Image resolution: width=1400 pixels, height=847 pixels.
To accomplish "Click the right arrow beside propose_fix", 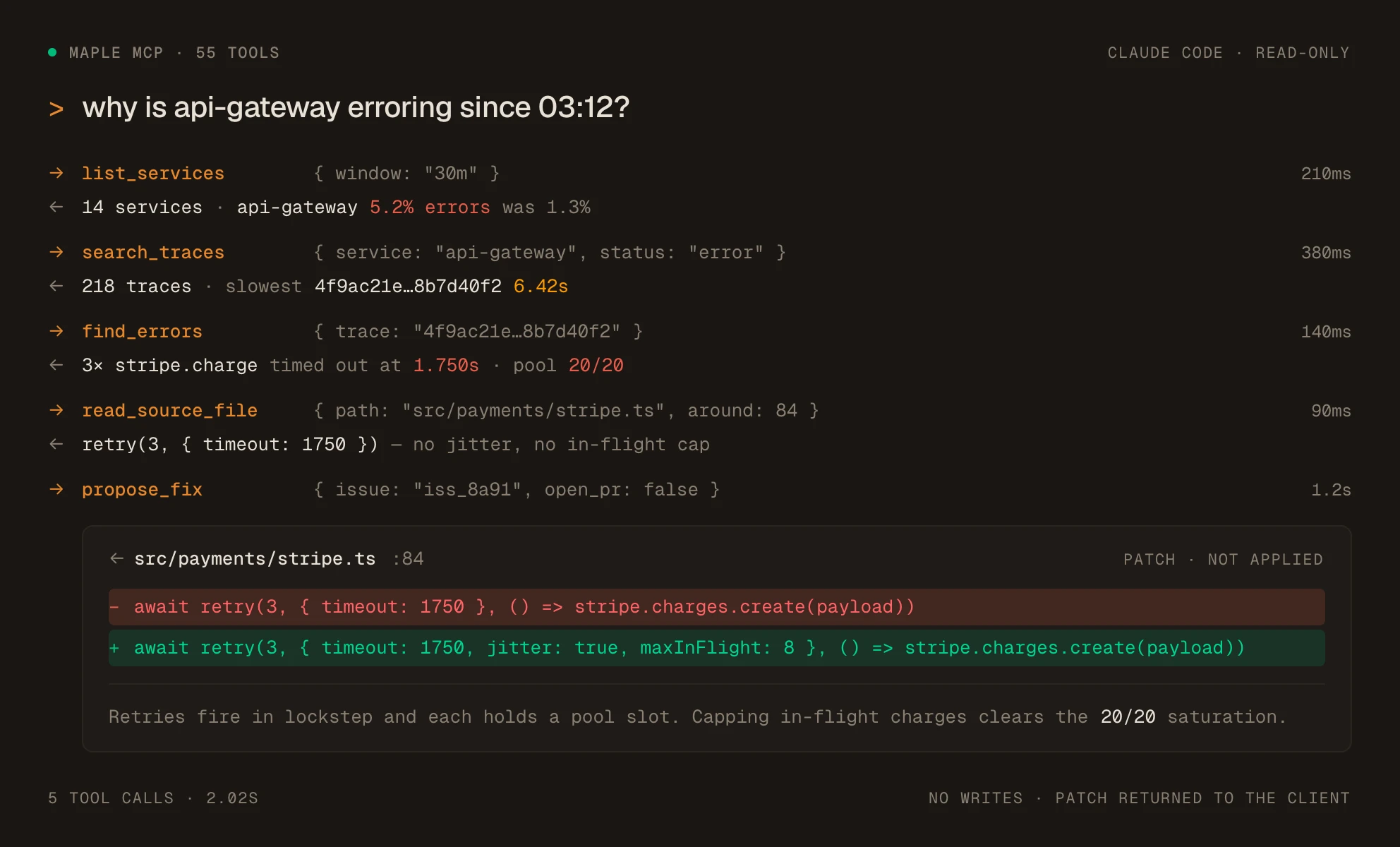I will pos(56,489).
